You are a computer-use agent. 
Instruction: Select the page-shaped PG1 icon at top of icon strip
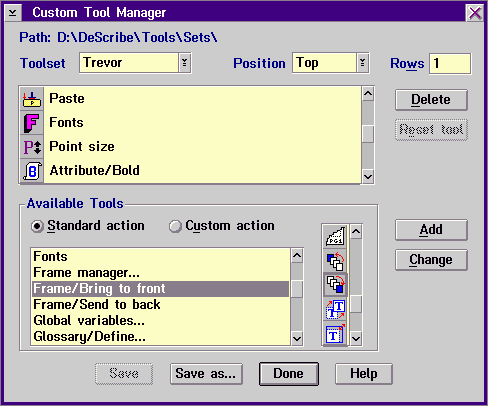(x=335, y=236)
